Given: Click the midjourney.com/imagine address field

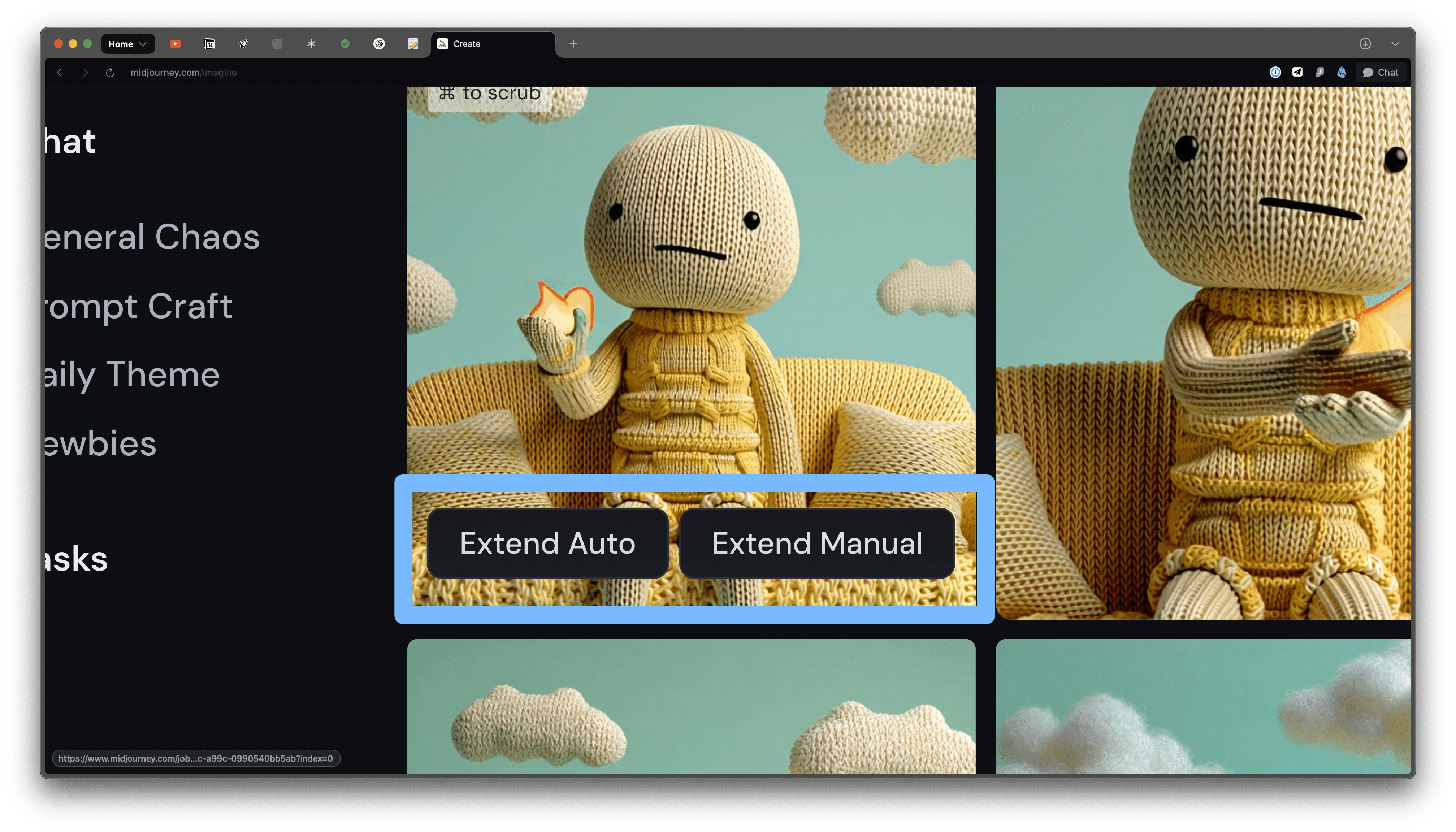Looking at the screenshot, I should click(183, 73).
